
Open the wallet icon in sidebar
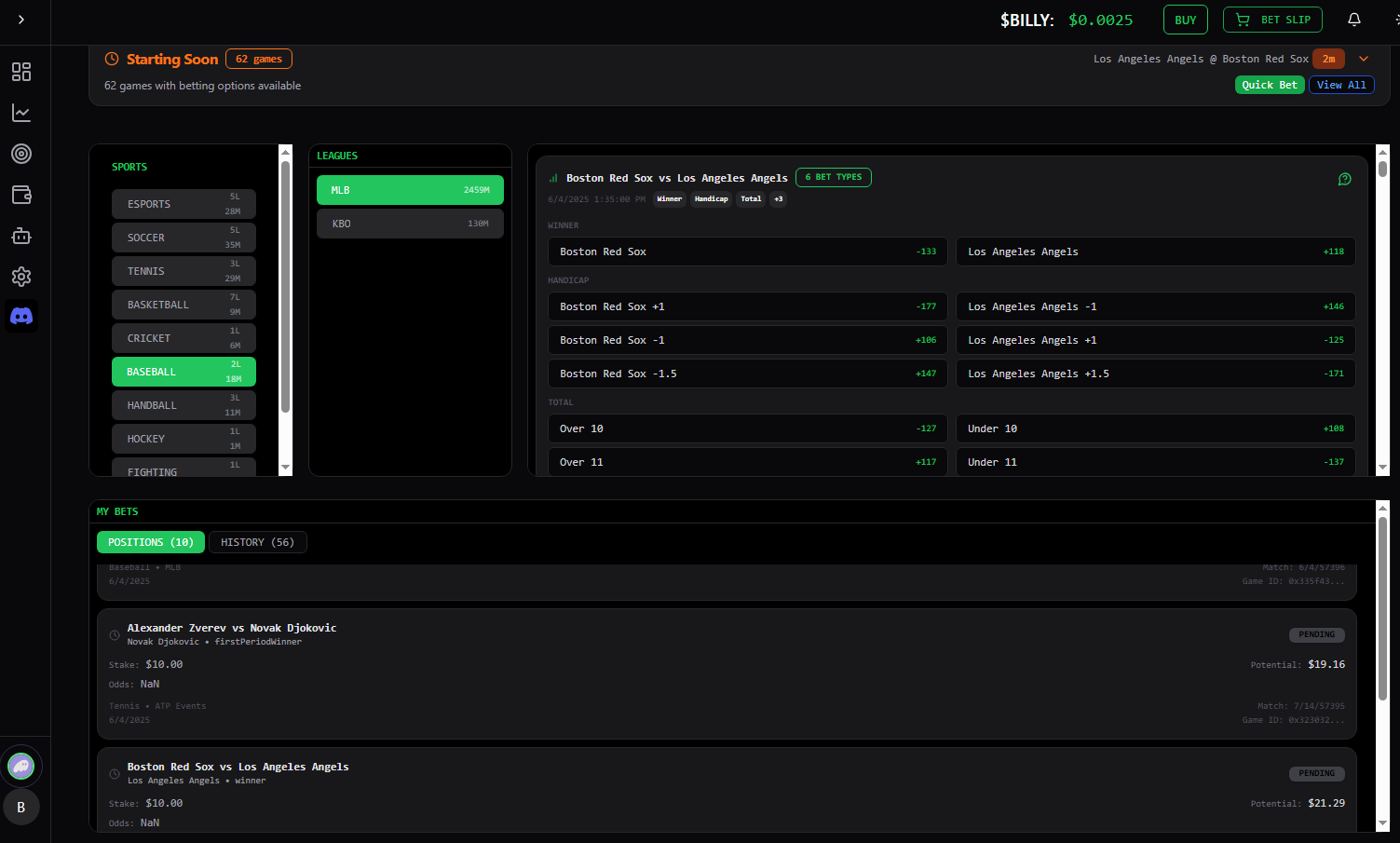pos(21,195)
